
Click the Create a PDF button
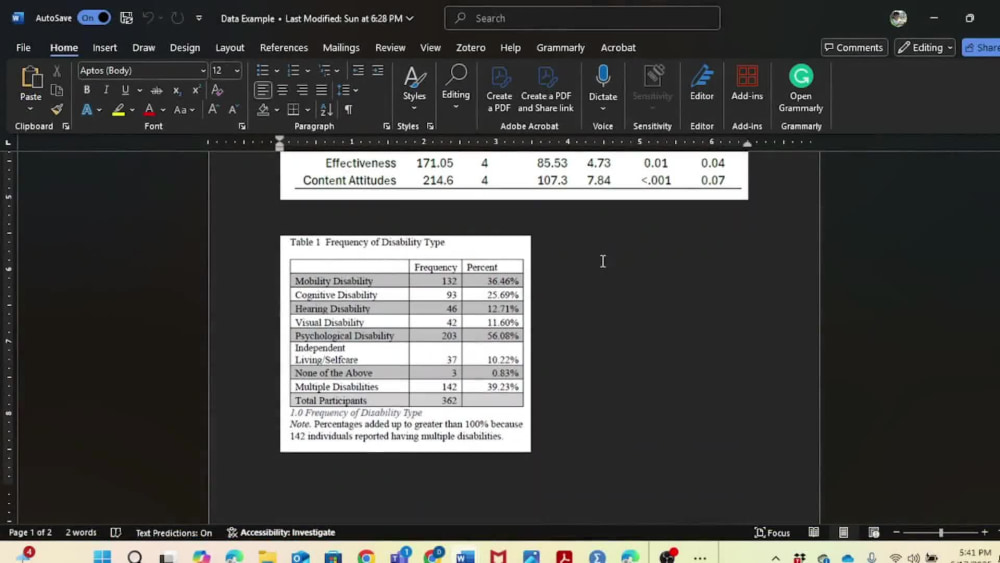click(499, 89)
